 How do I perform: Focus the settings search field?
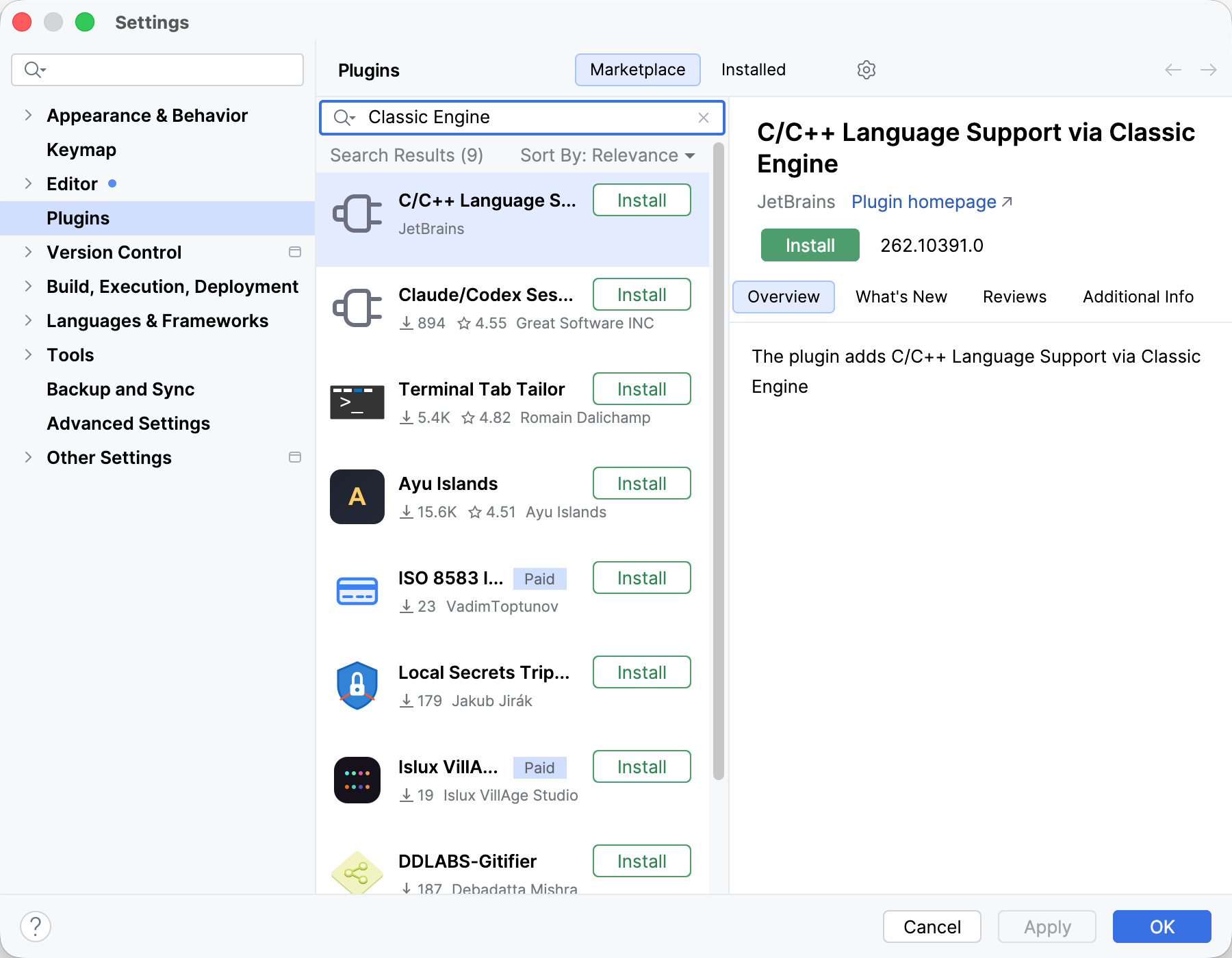[x=157, y=70]
